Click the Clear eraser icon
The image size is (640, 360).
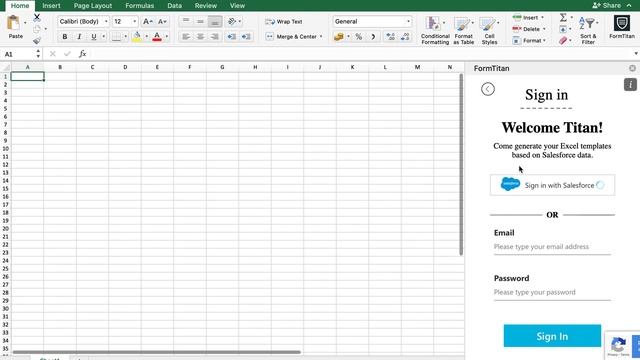pos(563,40)
